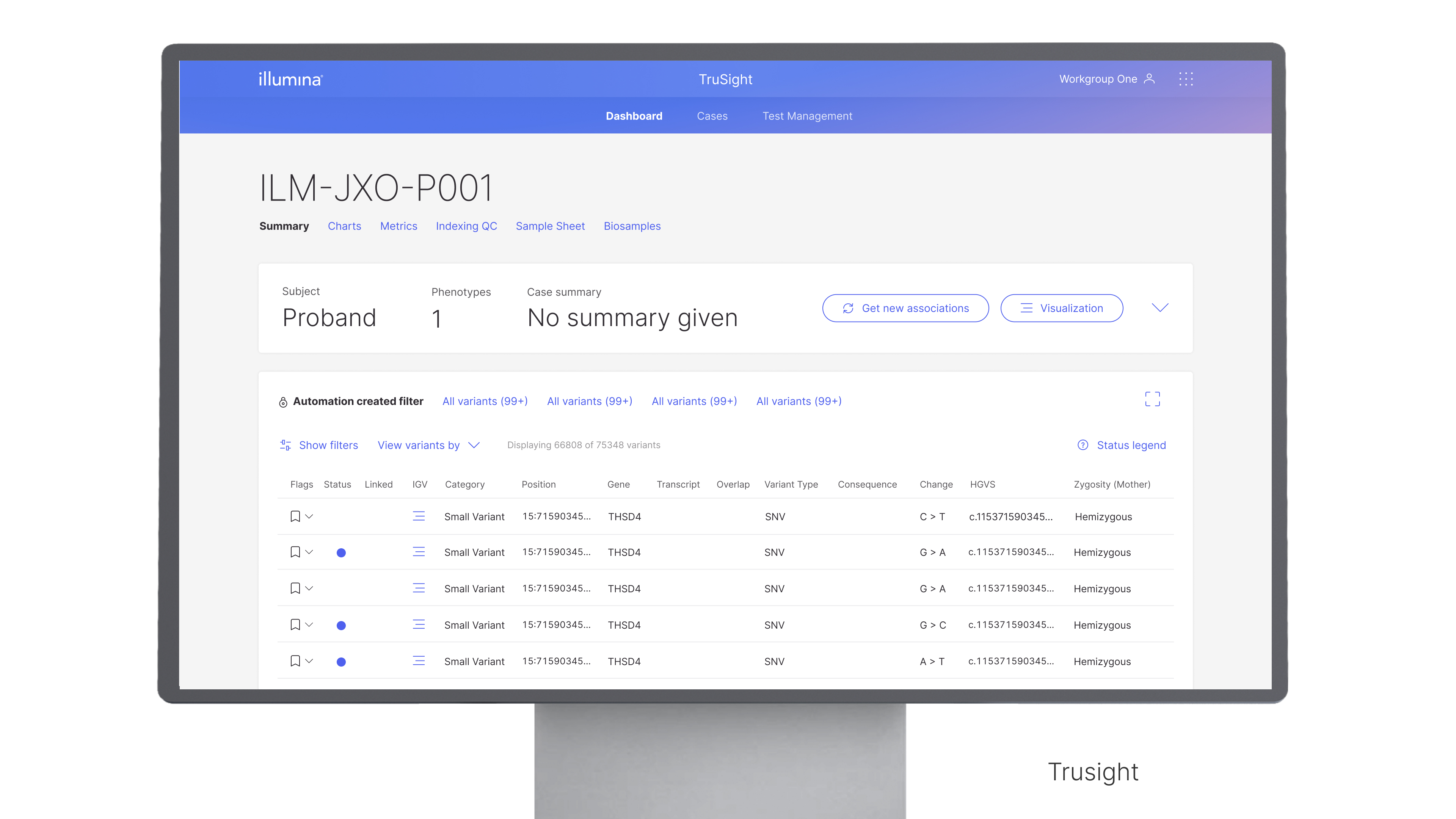The height and width of the screenshot is (819, 1456).
Task: Click the HGVS column header
Action: tap(982, 485)
